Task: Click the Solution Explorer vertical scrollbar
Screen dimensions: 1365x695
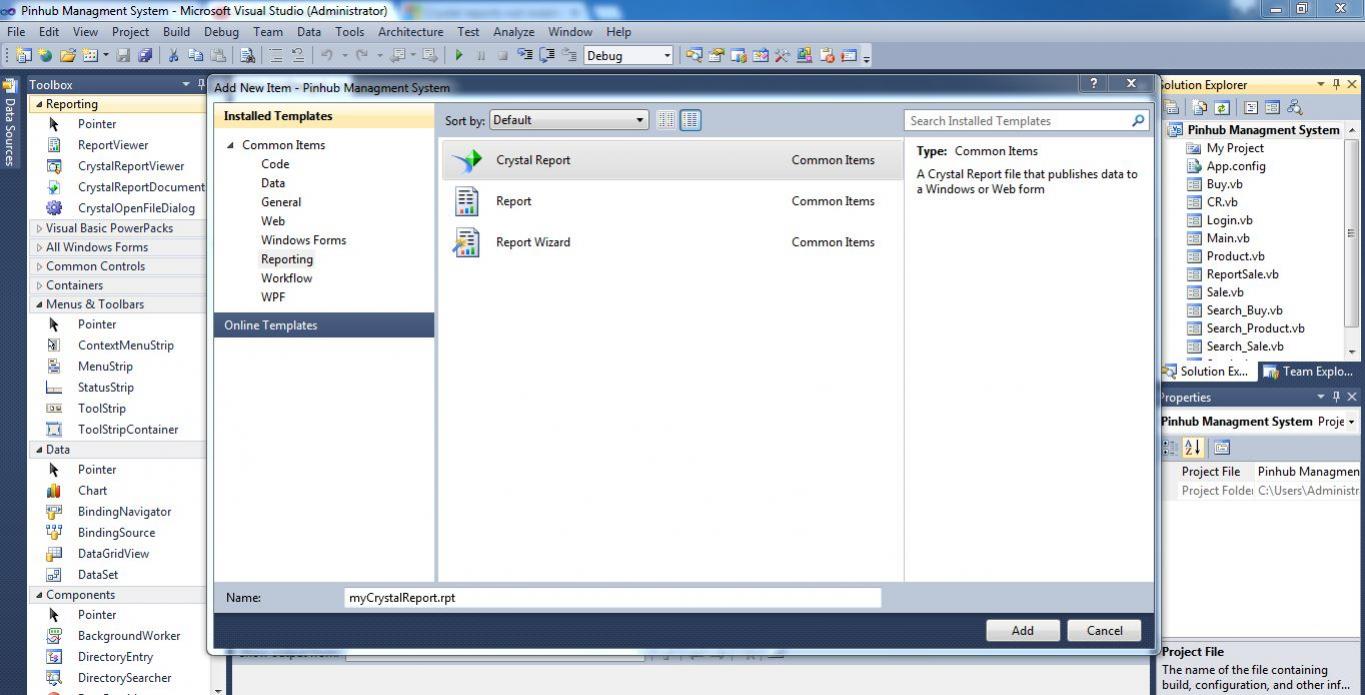Action: click(x=1352, y=241)
